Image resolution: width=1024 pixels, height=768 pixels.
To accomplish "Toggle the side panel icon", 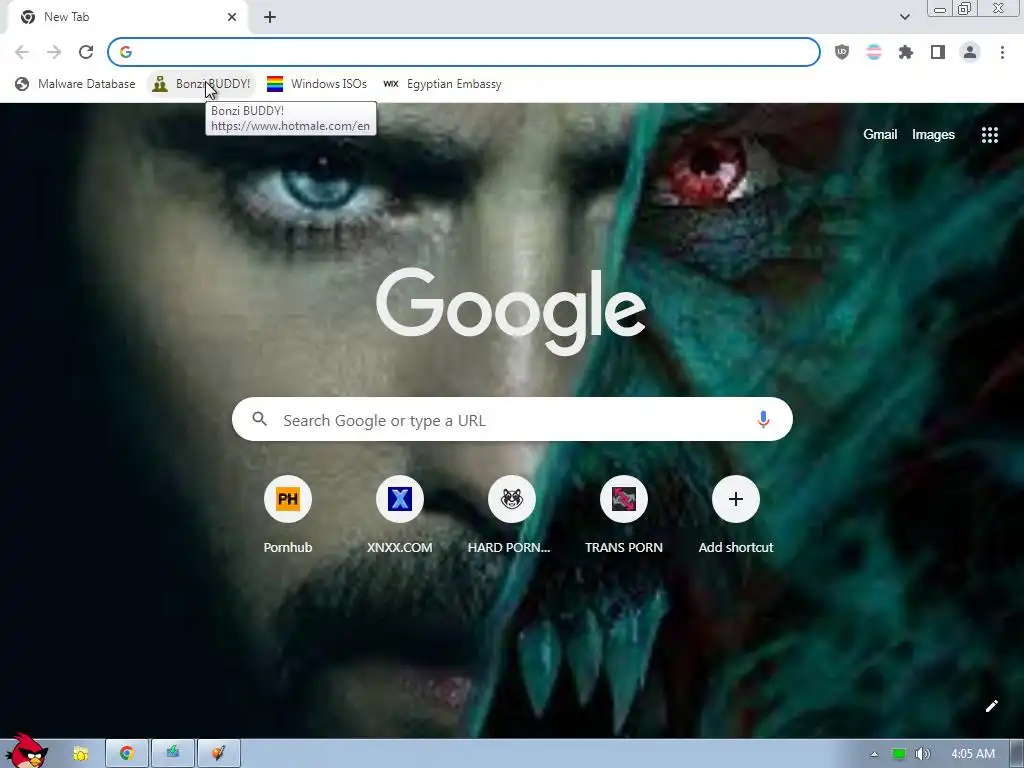I will (x=938, y=52).
